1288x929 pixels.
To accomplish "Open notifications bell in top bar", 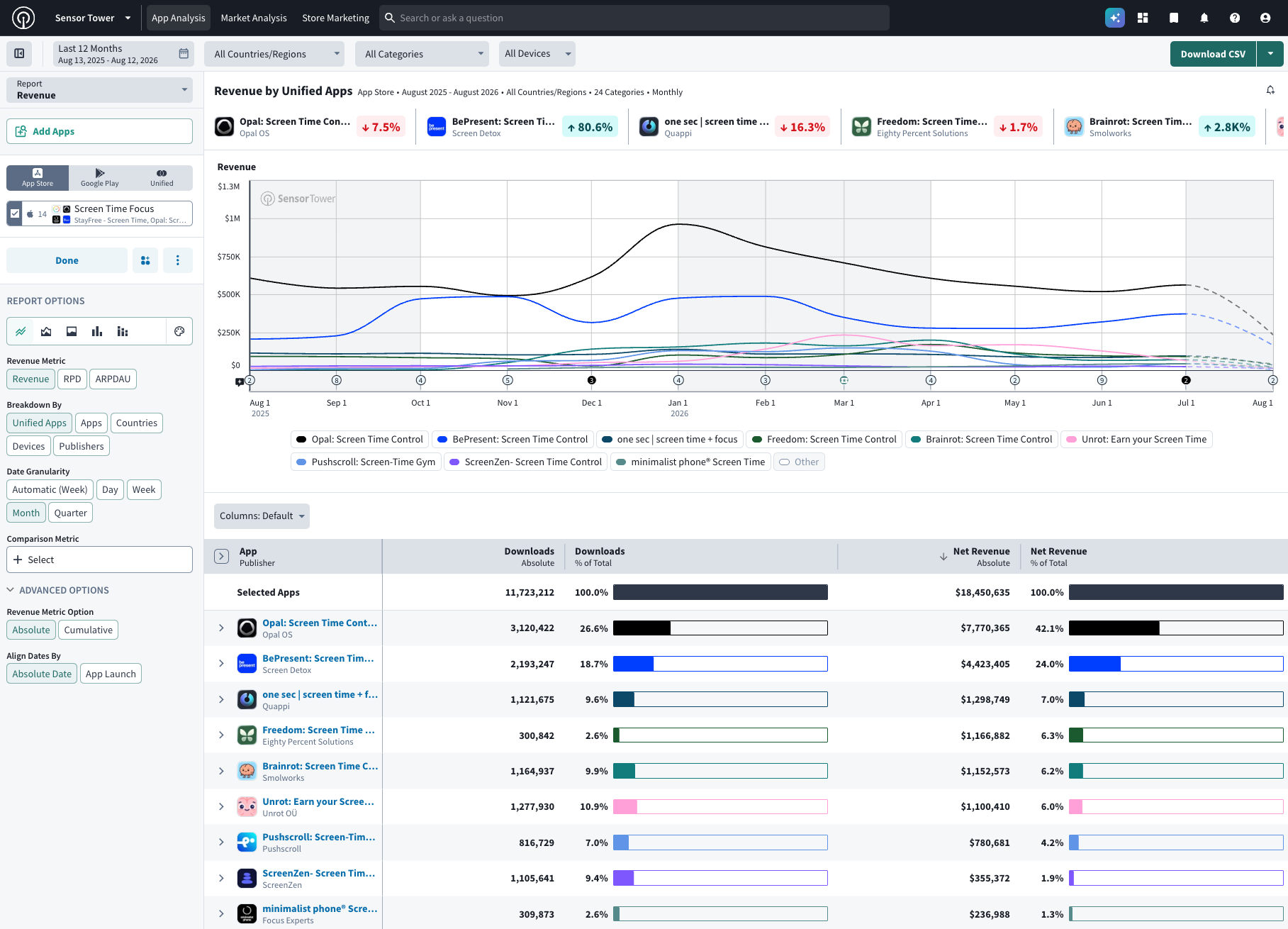I will (x=1204, y=18).
